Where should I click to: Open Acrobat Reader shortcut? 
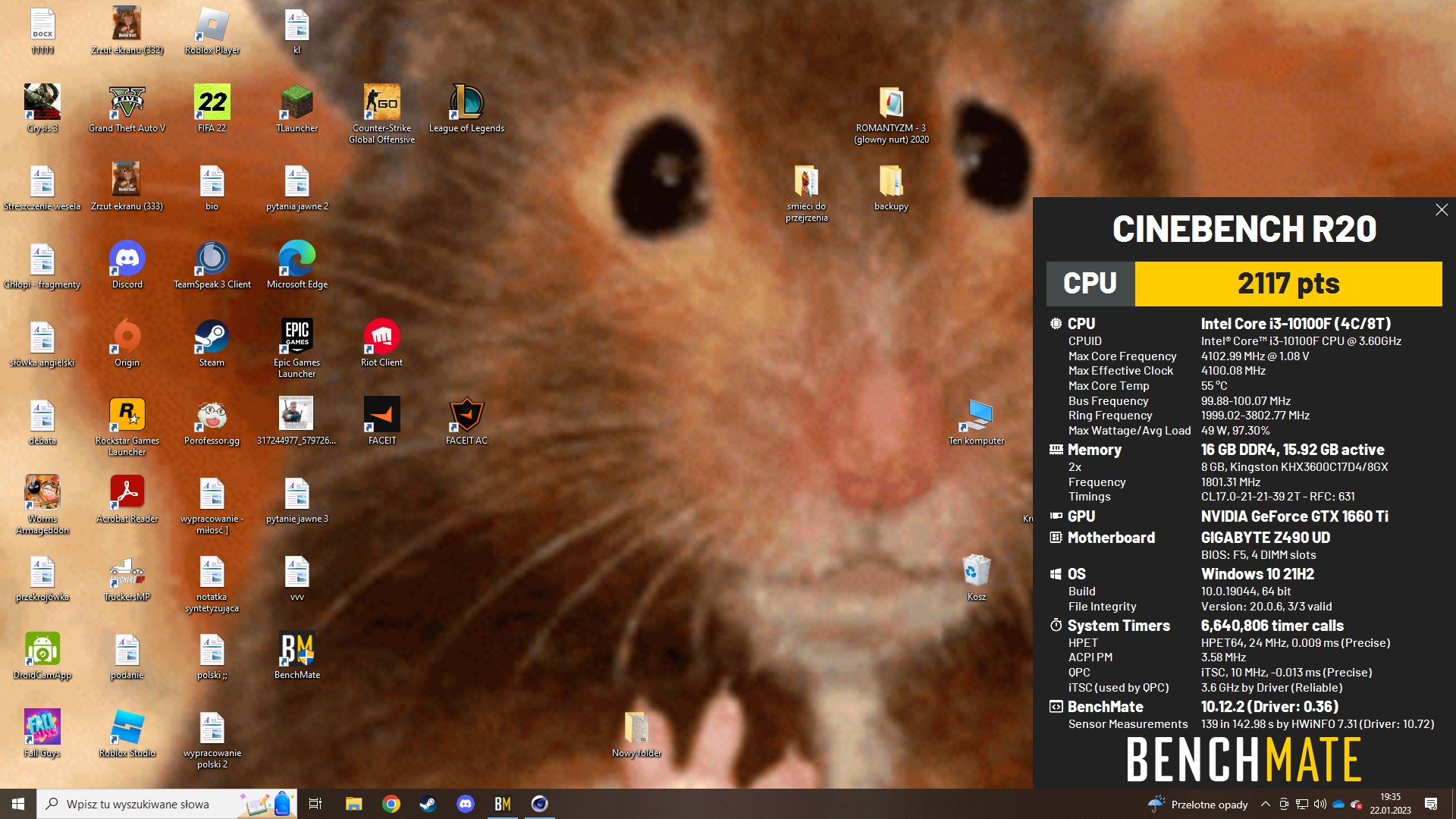[127, 500]
